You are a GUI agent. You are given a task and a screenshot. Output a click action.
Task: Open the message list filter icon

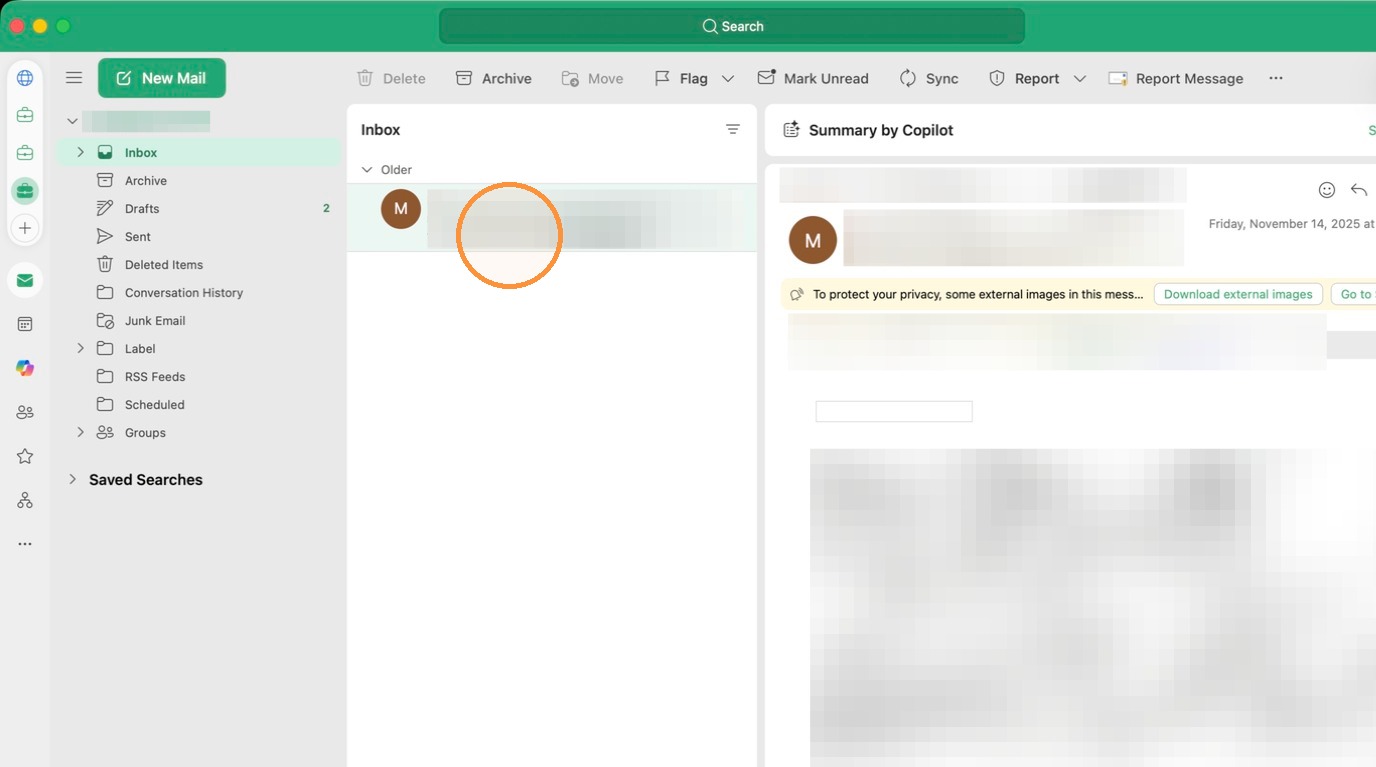[x=733, y=129]
